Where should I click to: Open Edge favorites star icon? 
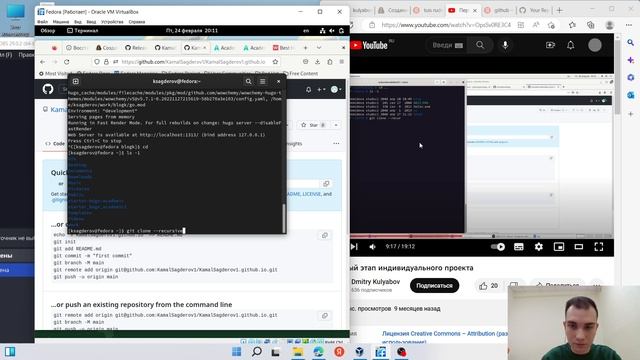[572, 25]
